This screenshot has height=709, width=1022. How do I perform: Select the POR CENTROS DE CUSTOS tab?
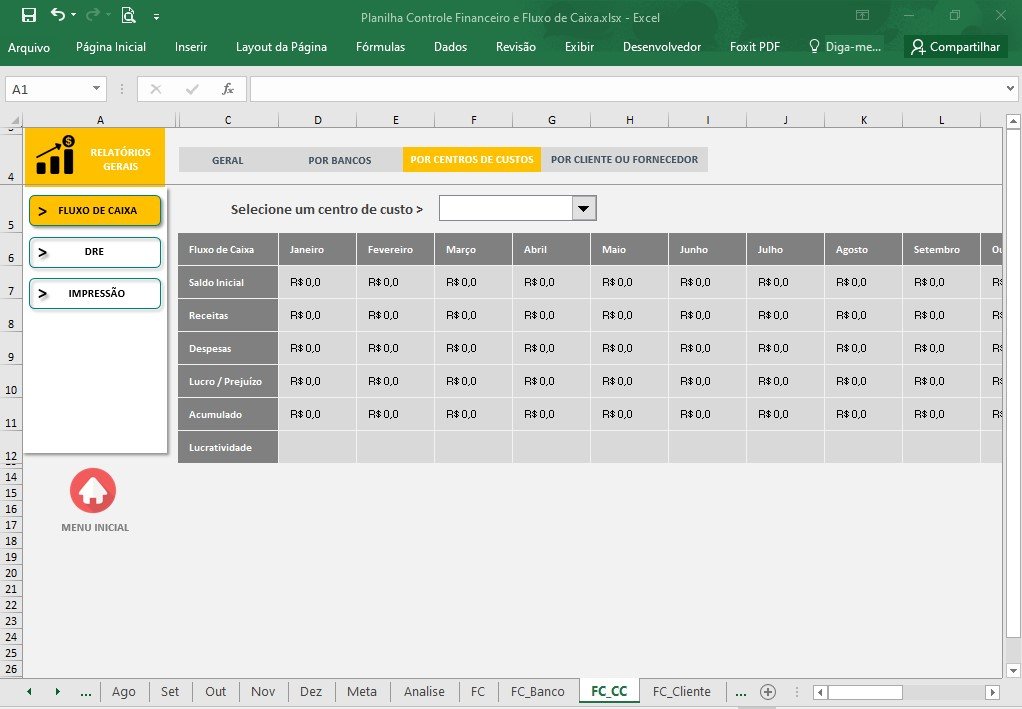click(472, 160)
